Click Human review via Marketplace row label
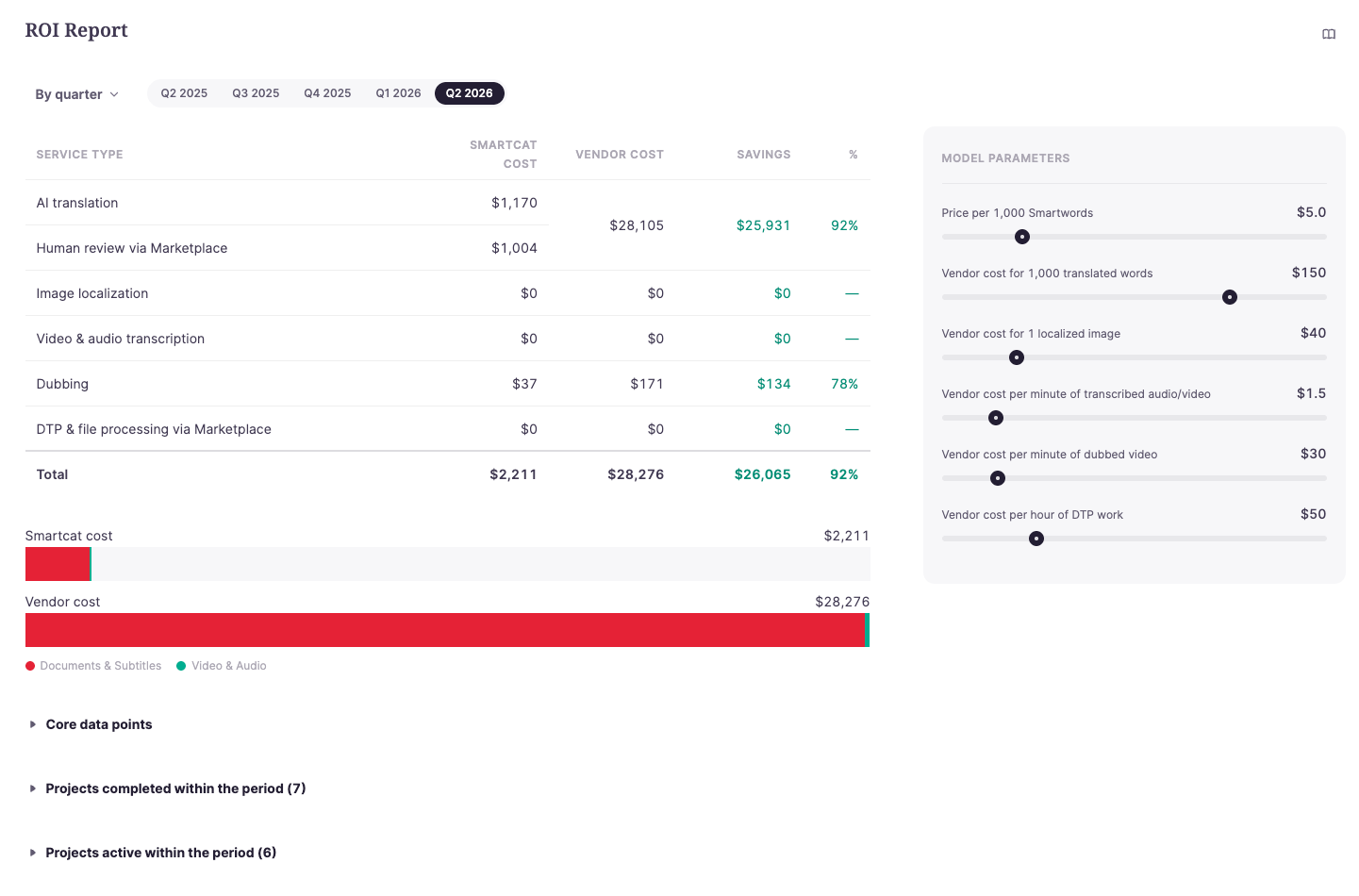 [x=132, y=248]
